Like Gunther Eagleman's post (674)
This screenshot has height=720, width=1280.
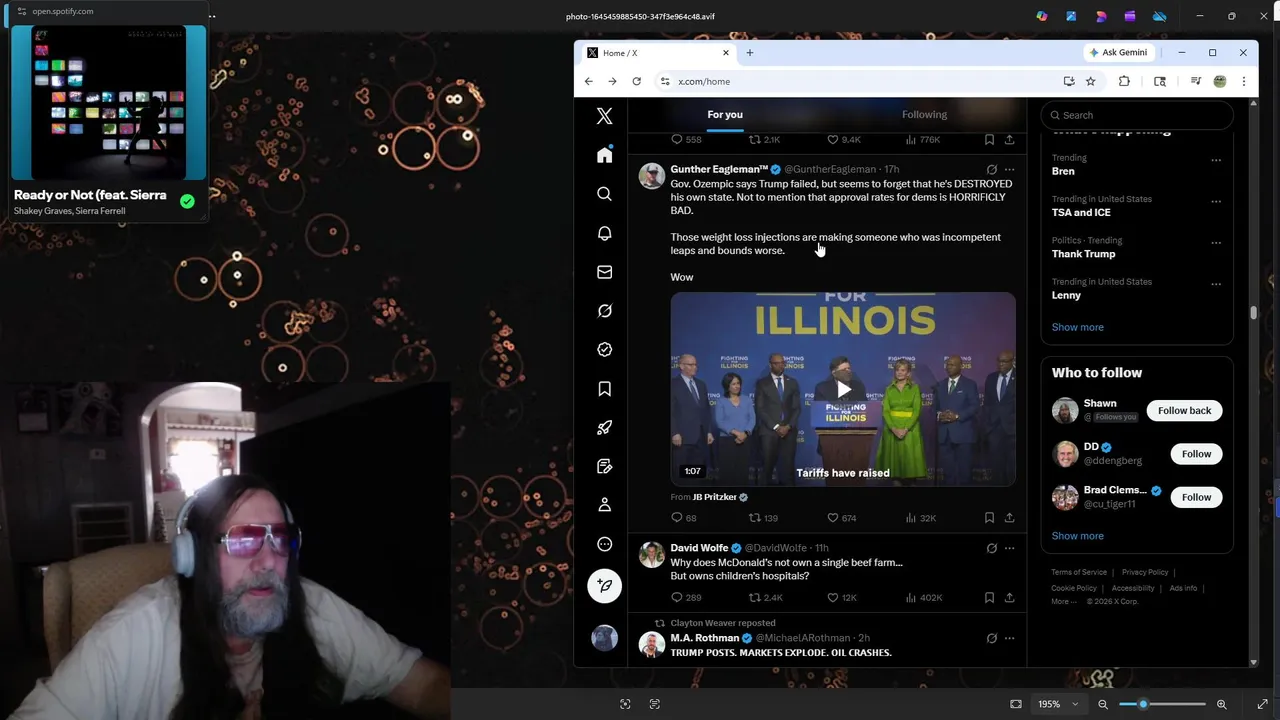tap(841, 518)
